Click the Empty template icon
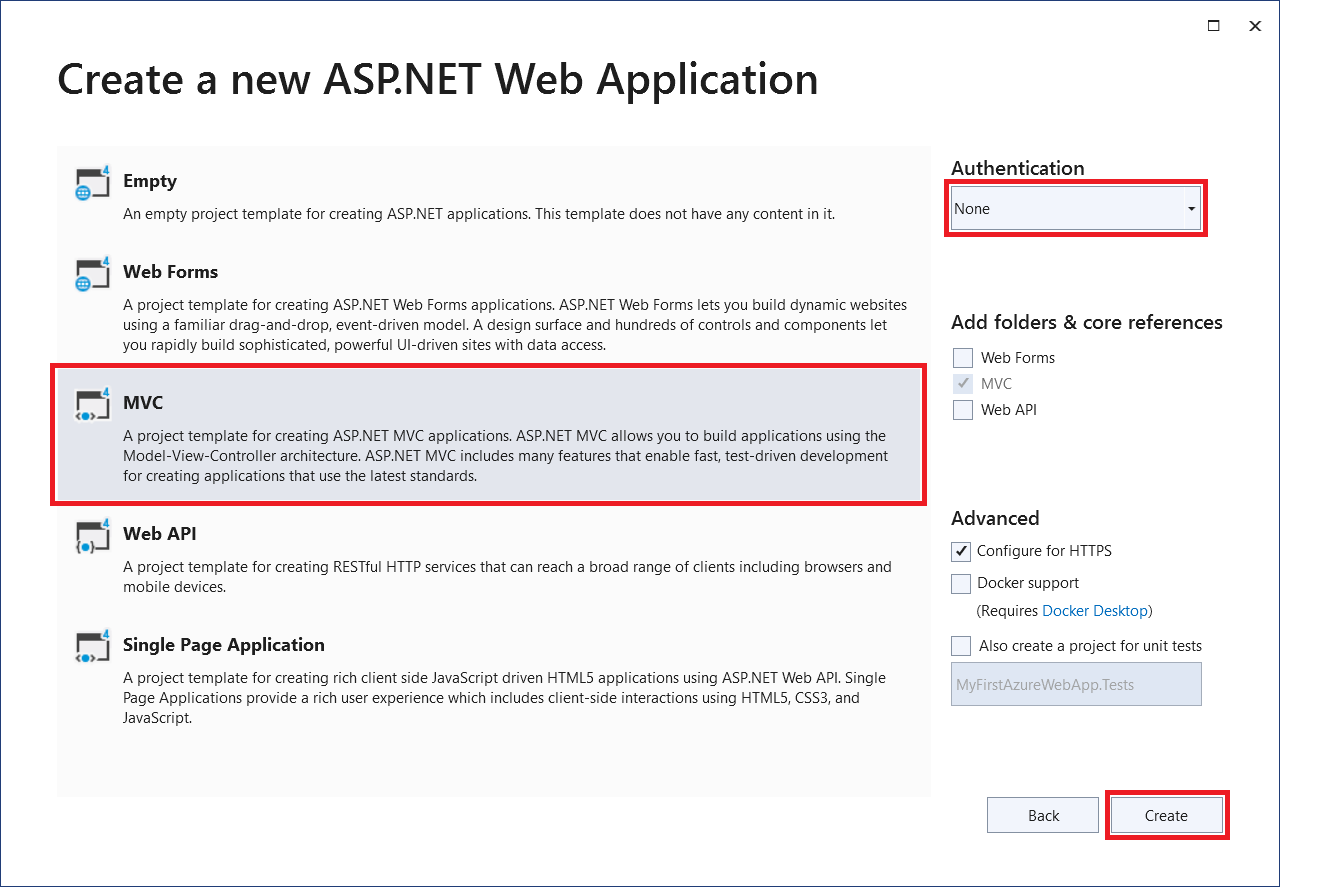Image resolution: width=1340 pixels, height=887 pixels. [92, 184]
